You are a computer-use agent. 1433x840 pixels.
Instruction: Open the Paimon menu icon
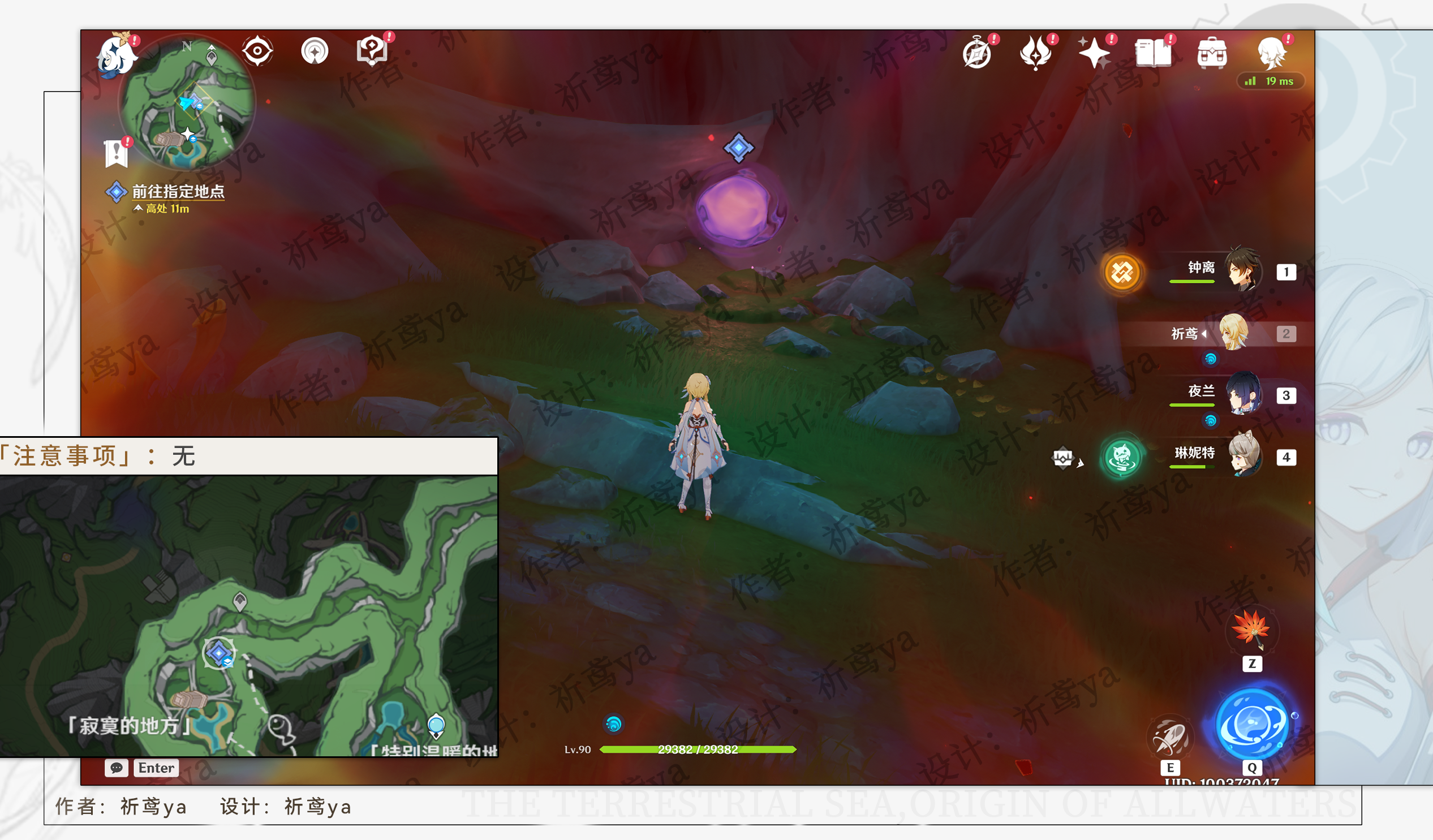tap(118, 55)
